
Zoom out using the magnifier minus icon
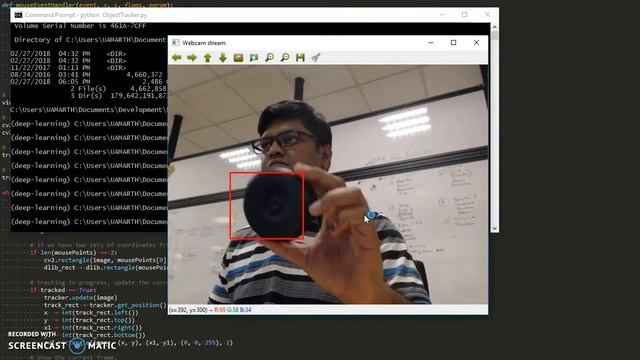285,58
